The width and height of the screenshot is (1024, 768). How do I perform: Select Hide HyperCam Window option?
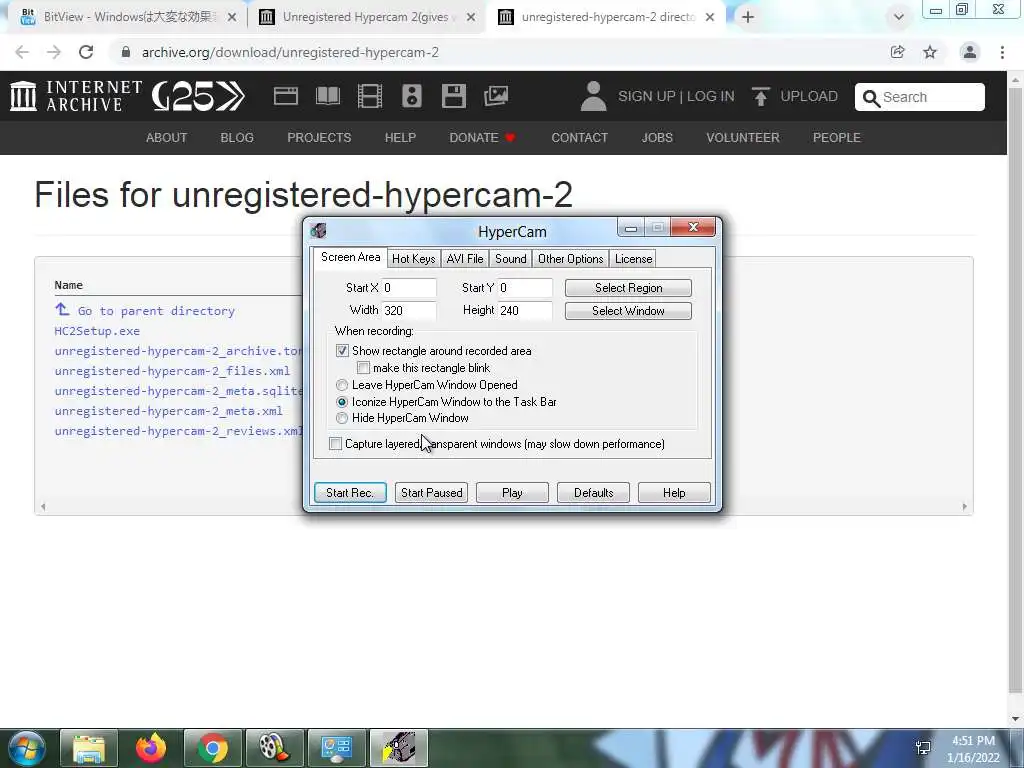342,418
